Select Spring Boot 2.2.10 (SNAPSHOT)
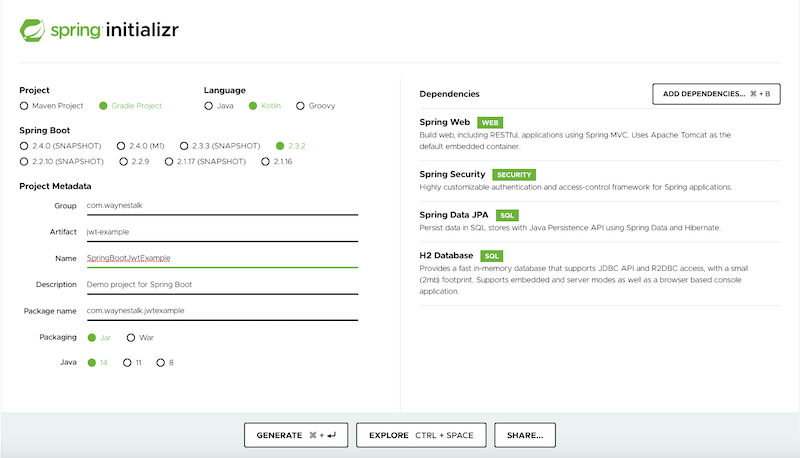The image size is (800, 458). [24, 162]
